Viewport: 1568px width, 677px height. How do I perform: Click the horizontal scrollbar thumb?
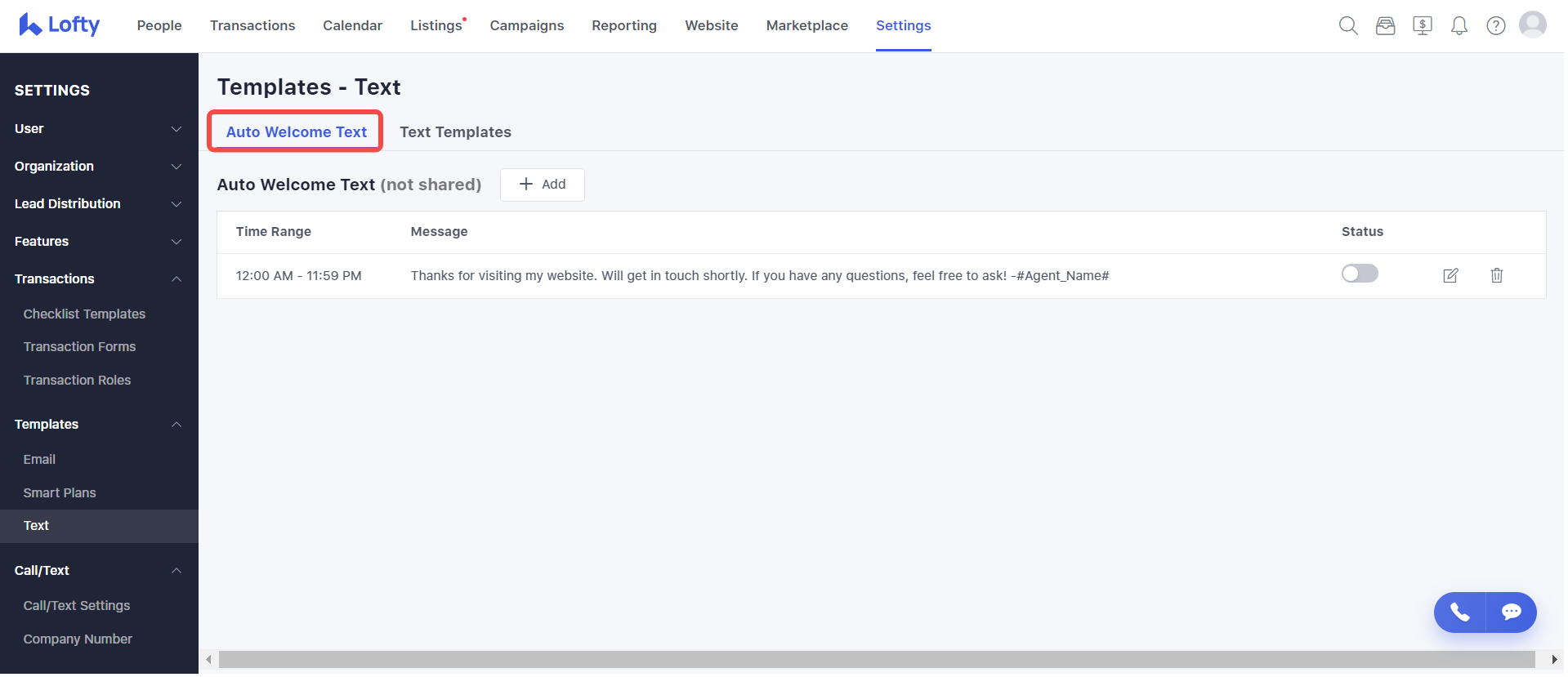pyautogui.click(x=877, y=660)
